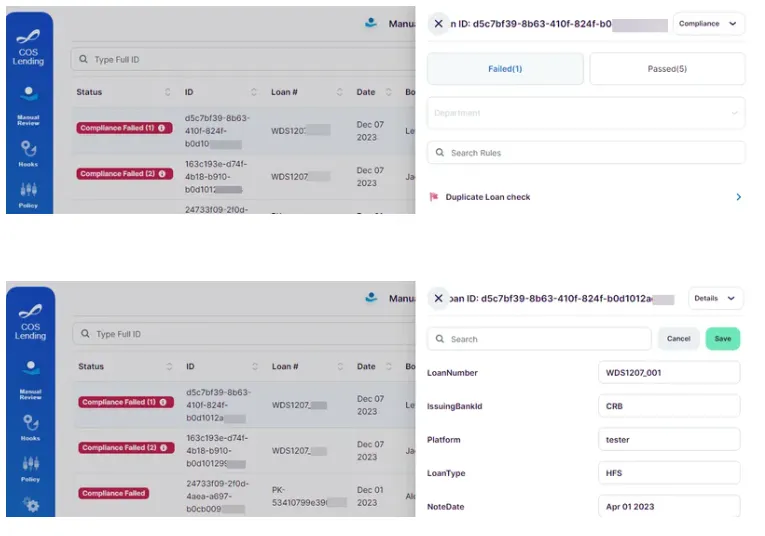Edit the NoteDate field Apr 01 2023
The height and width of the screenshot is (536, 765).
(669, 506)
